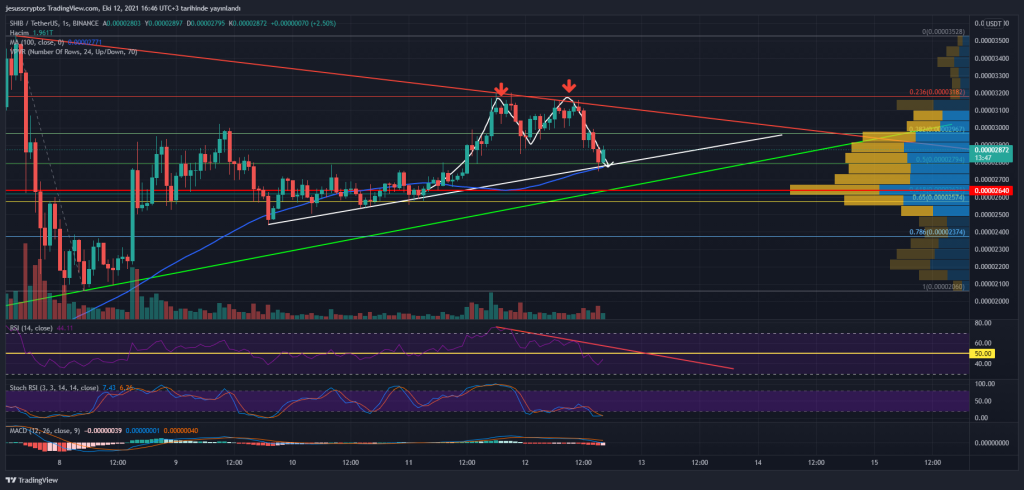Click the yellow 50.00 RSI level label
This screenshot has height=490, width=1024.
(x=982, y=353)
